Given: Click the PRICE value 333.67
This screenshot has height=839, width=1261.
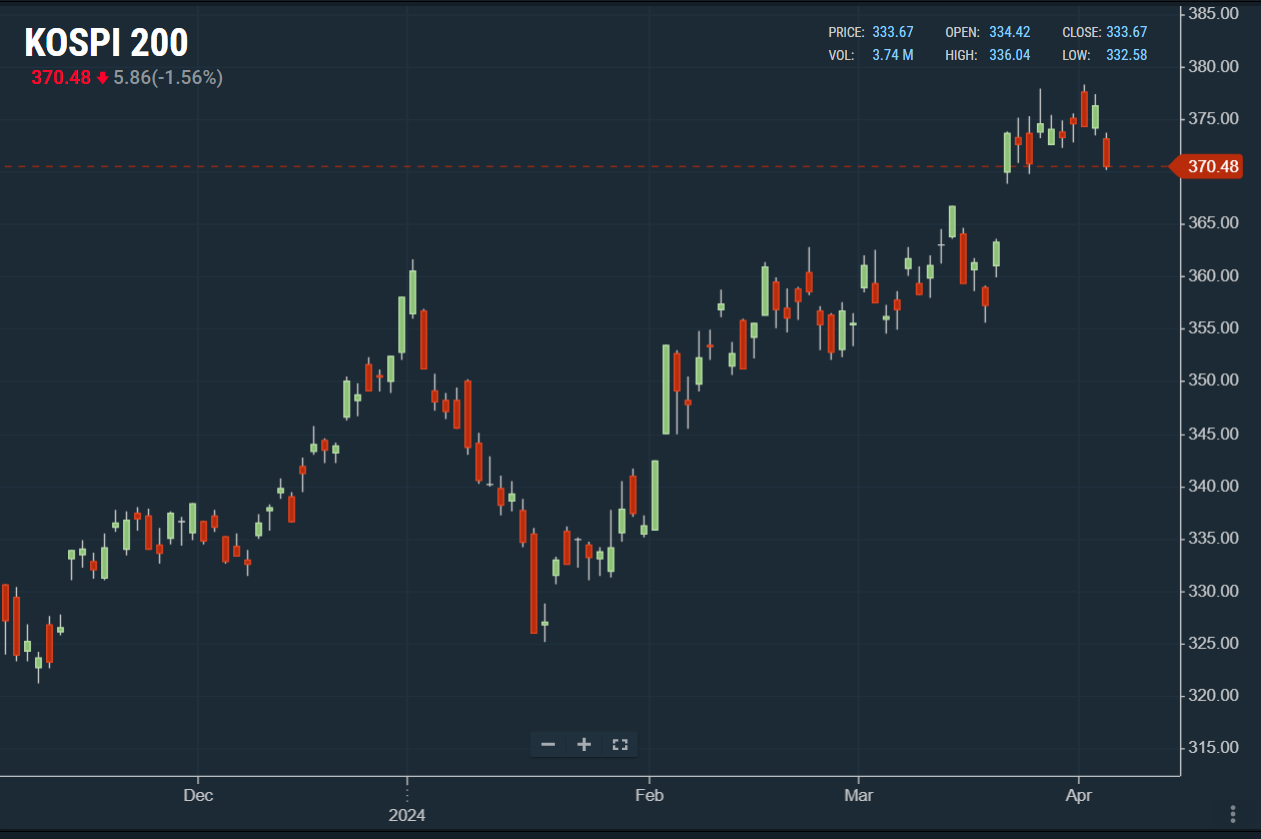Looking at the screenshot, I should point(893,33).
